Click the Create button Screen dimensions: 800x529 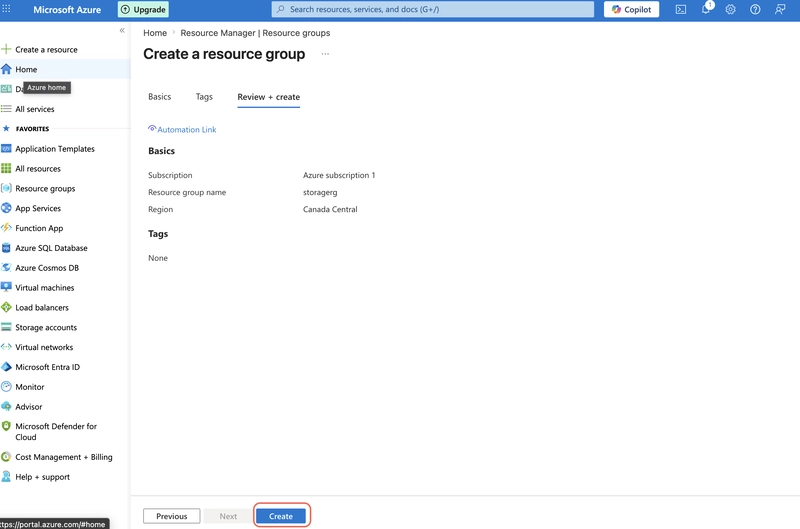click(x=281, y=516)
